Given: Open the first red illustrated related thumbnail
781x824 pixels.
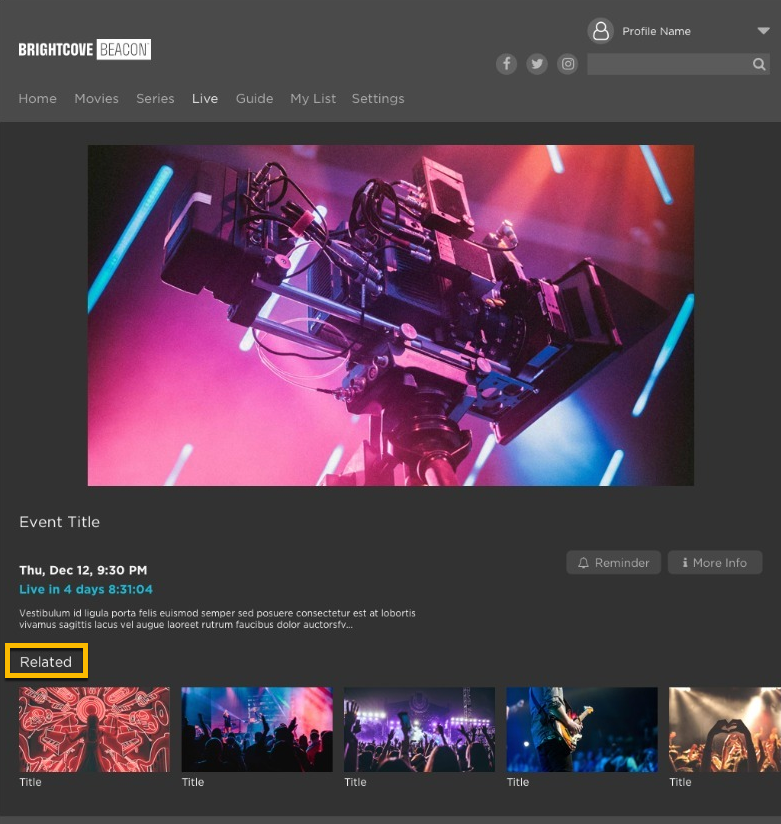Looking at the screenshot, I should click(94, 729).
